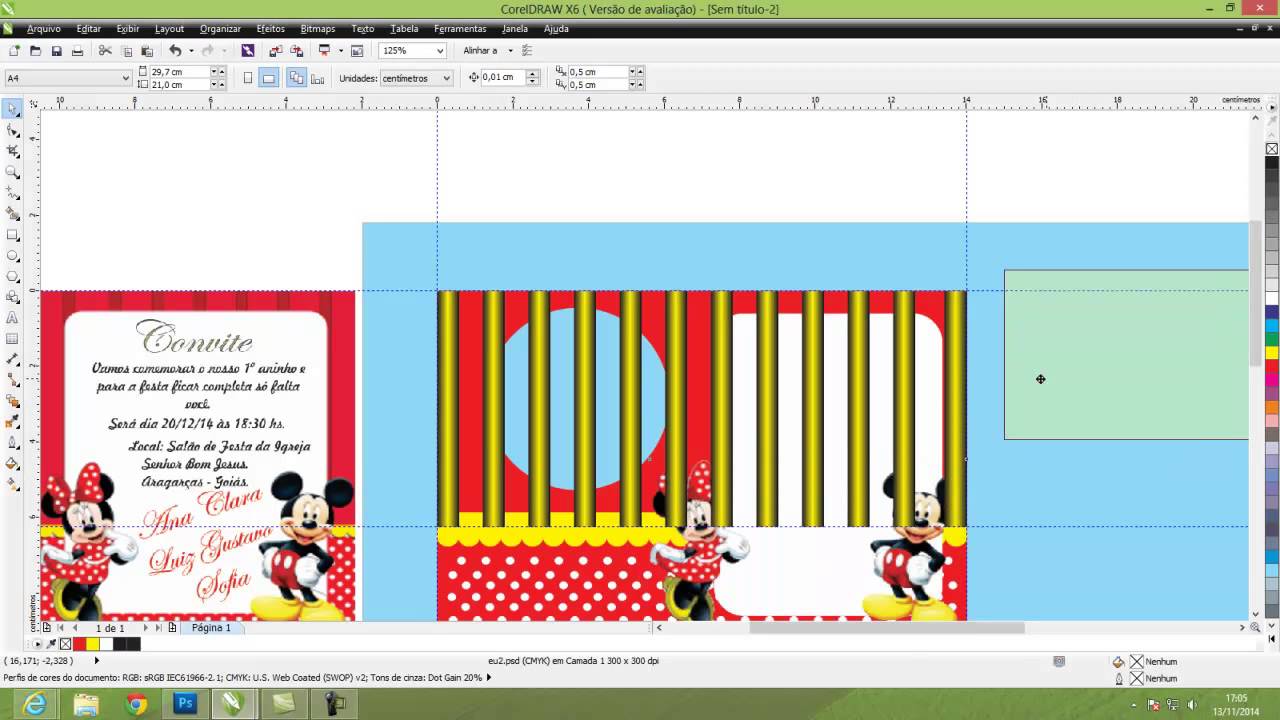Click the no-color X swatch in document palette
Viewport: 1280px width, 720px height.
pos(66,644)
